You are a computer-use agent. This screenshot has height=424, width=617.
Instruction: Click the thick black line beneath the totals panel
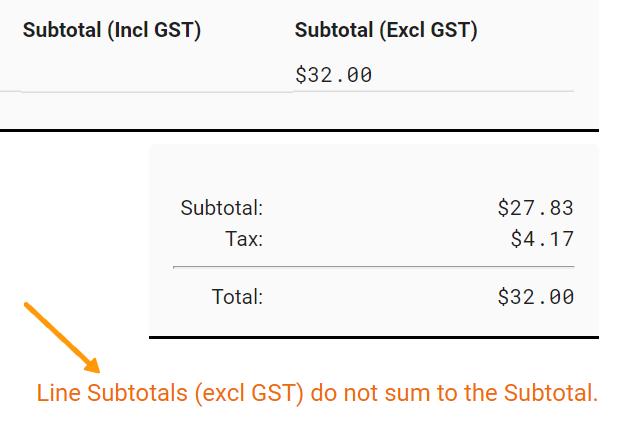click(x=373, y=338)
